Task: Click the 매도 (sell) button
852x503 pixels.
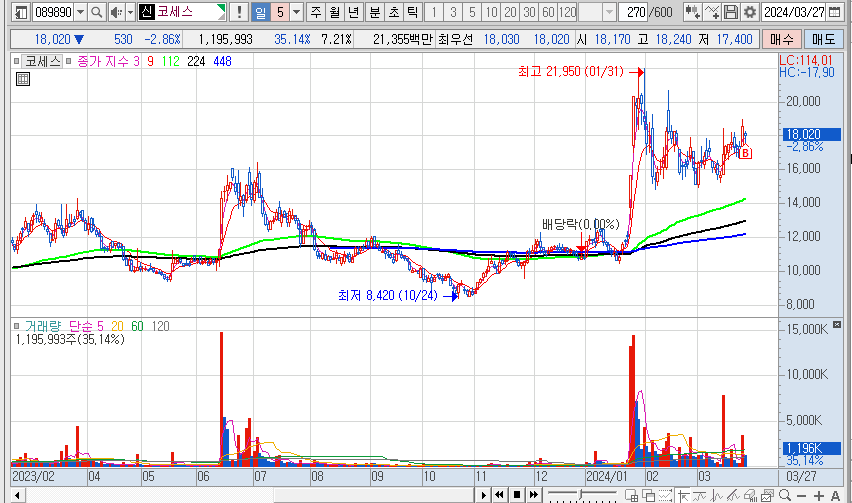Action: click(823, 39)
